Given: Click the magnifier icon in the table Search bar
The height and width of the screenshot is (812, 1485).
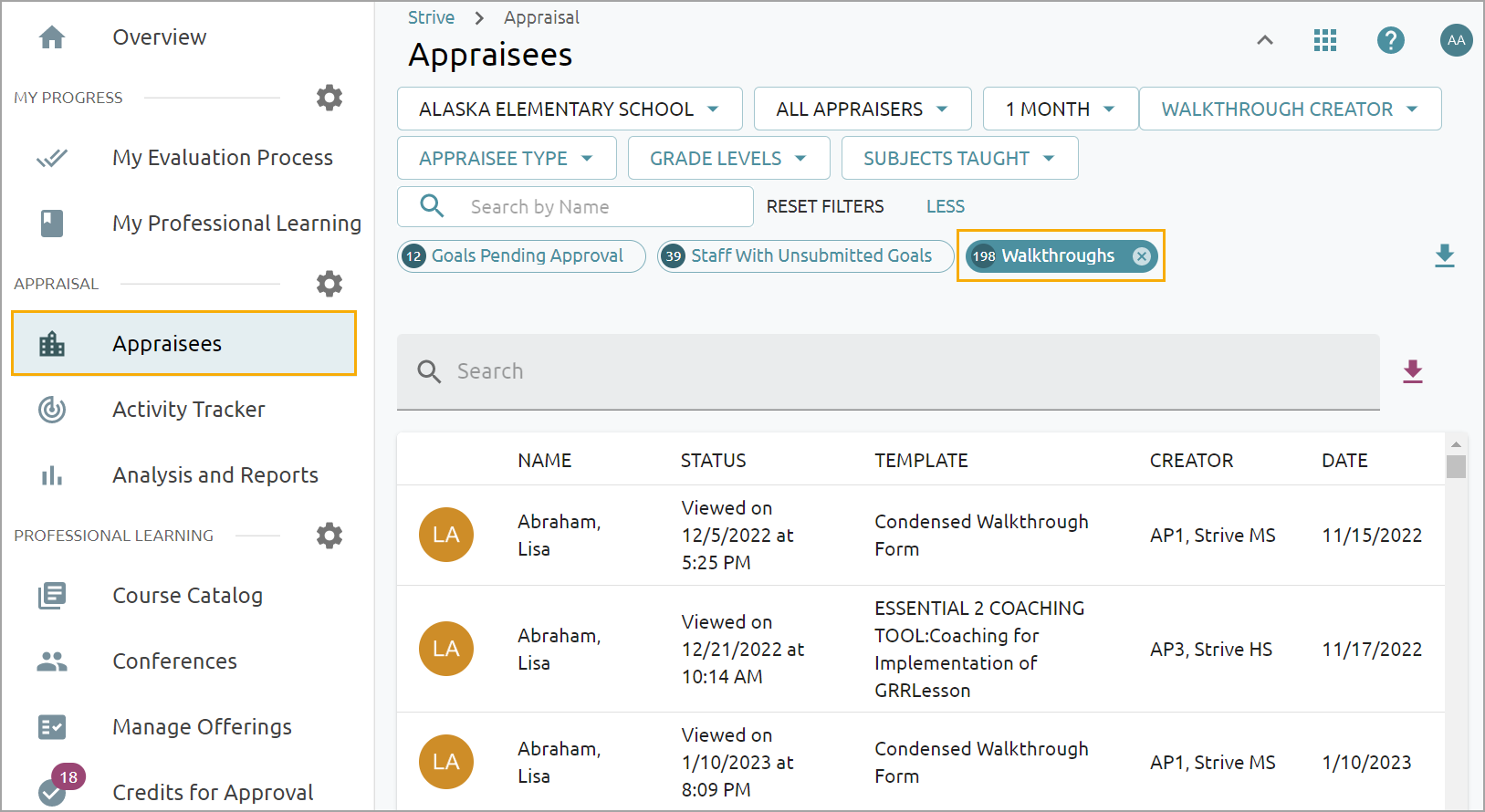Looking at the screenshot, I should 429,371.
